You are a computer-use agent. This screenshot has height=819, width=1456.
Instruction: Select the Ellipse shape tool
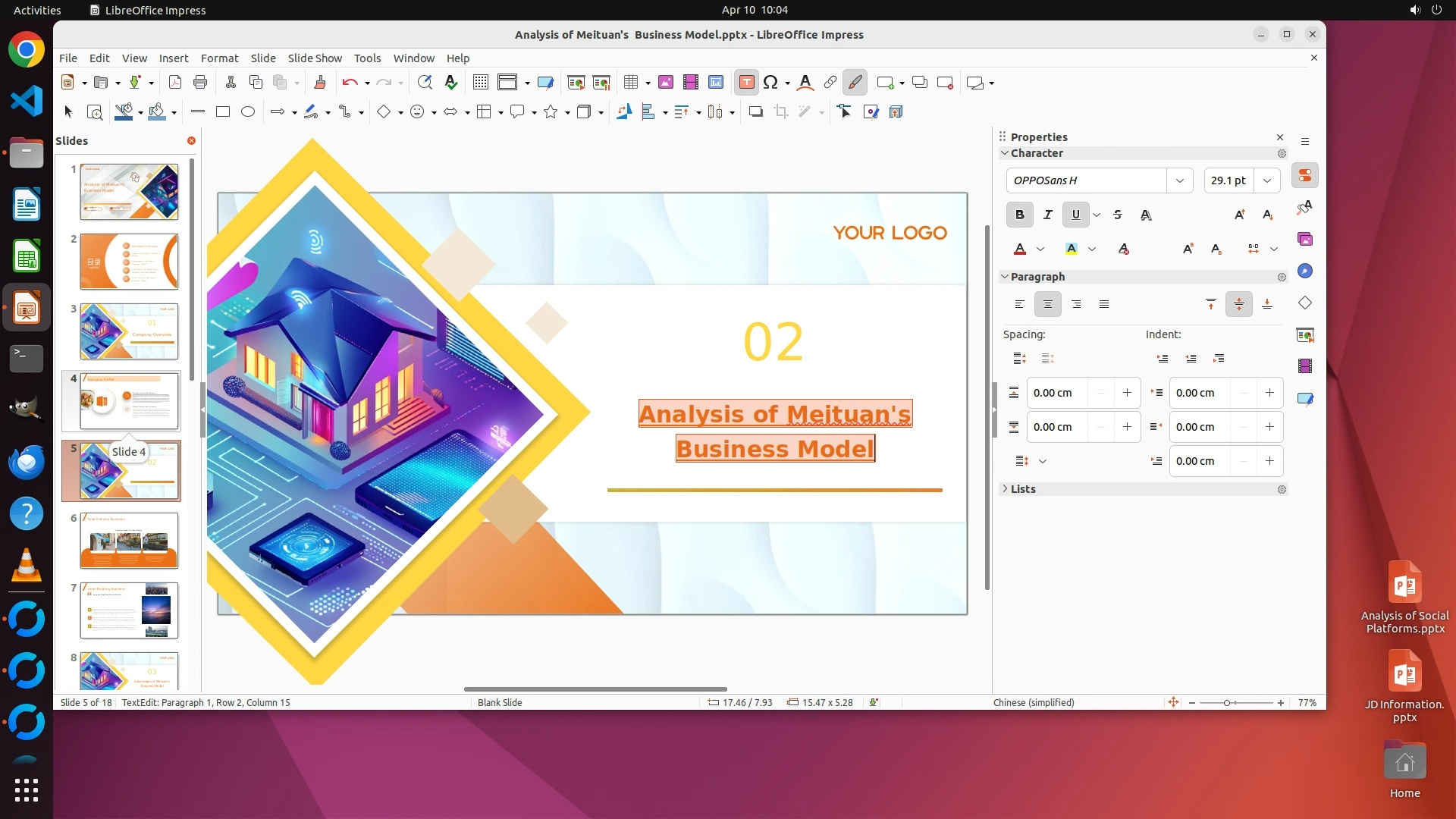pos(248,112)
